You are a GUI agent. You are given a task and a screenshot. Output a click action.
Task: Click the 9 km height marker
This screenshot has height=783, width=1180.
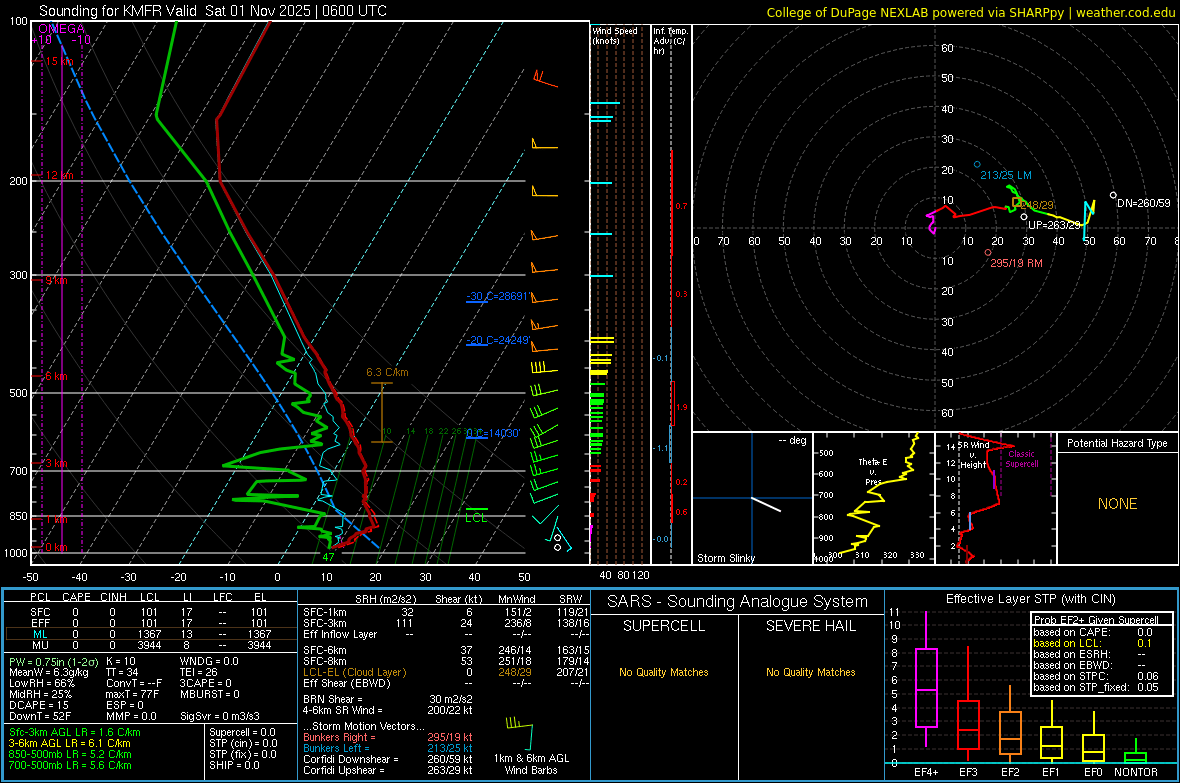point(56,280)
